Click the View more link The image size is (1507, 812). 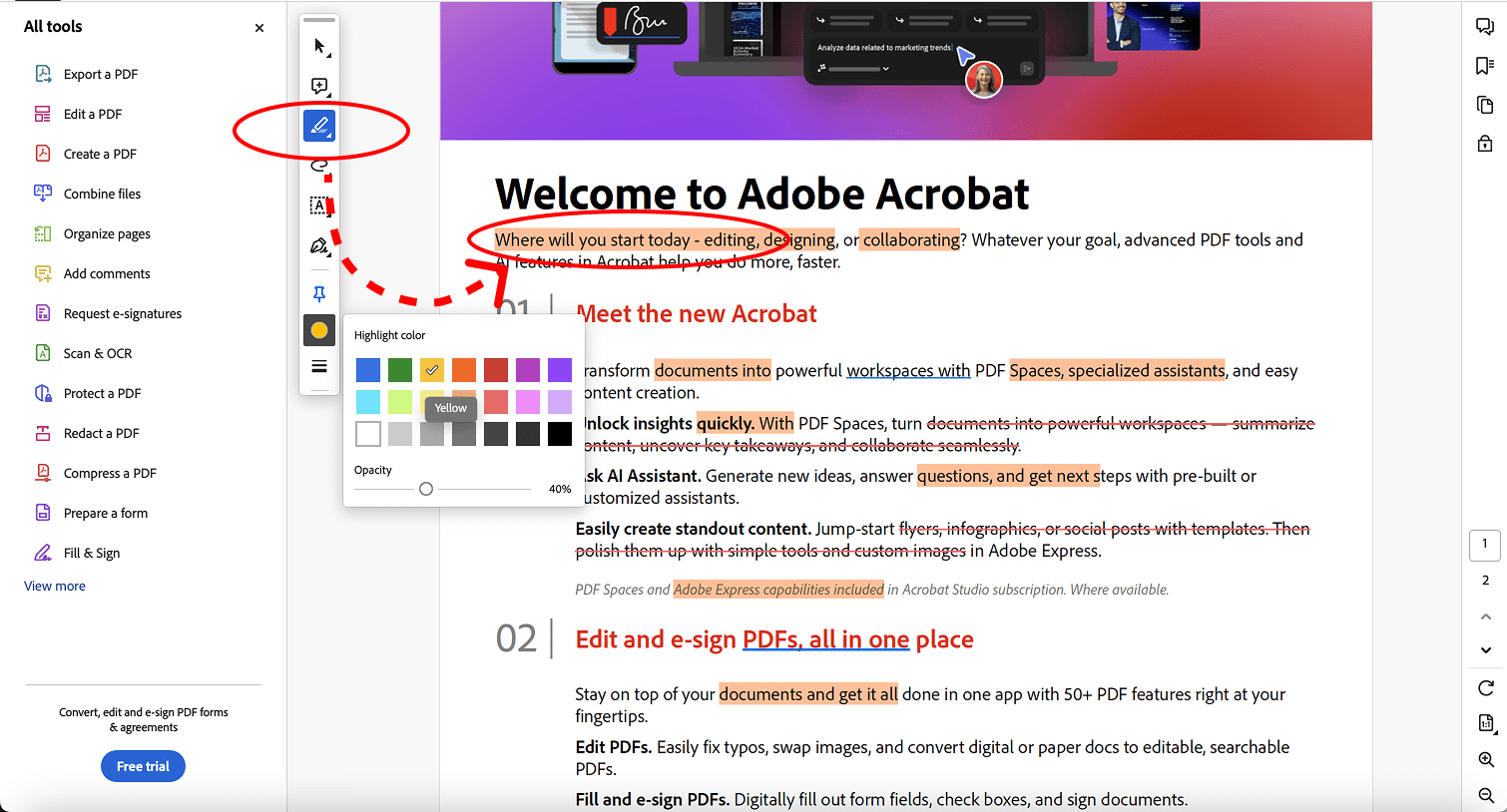click(x=55, y=586)
